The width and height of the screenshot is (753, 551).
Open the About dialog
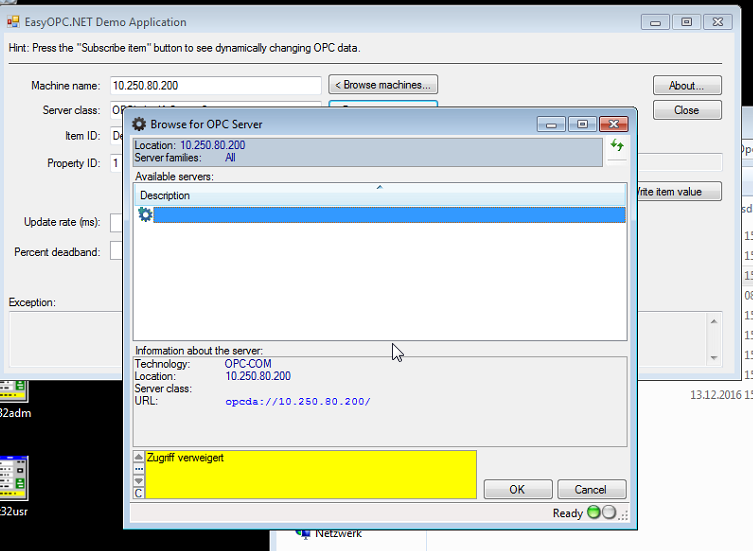pos(687,86)
